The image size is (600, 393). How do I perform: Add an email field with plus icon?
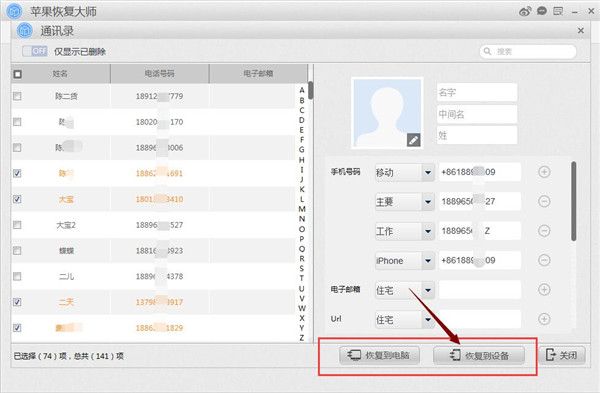click(544, 290)
